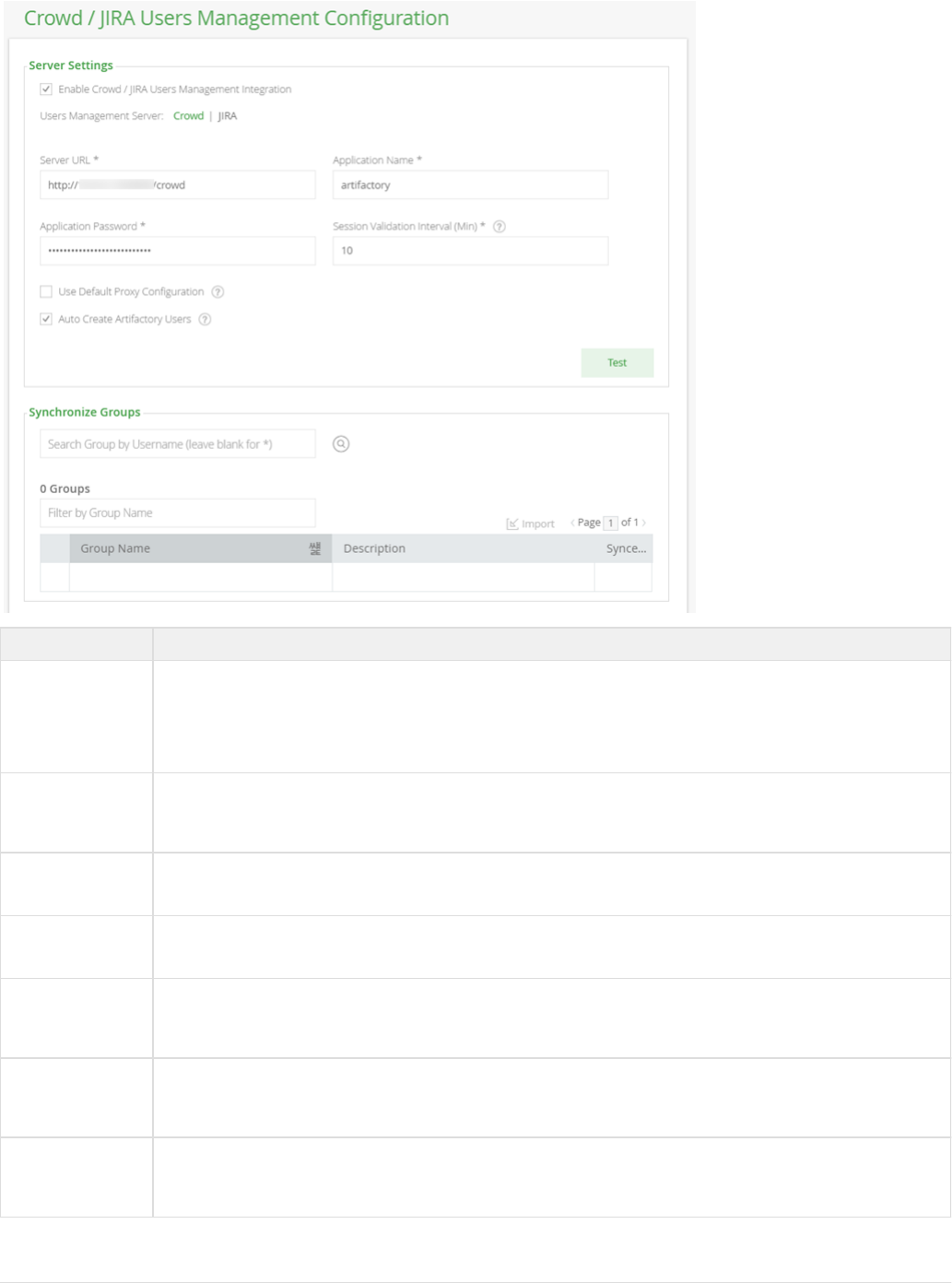Click the Server URL input field

tap(178, 185)
